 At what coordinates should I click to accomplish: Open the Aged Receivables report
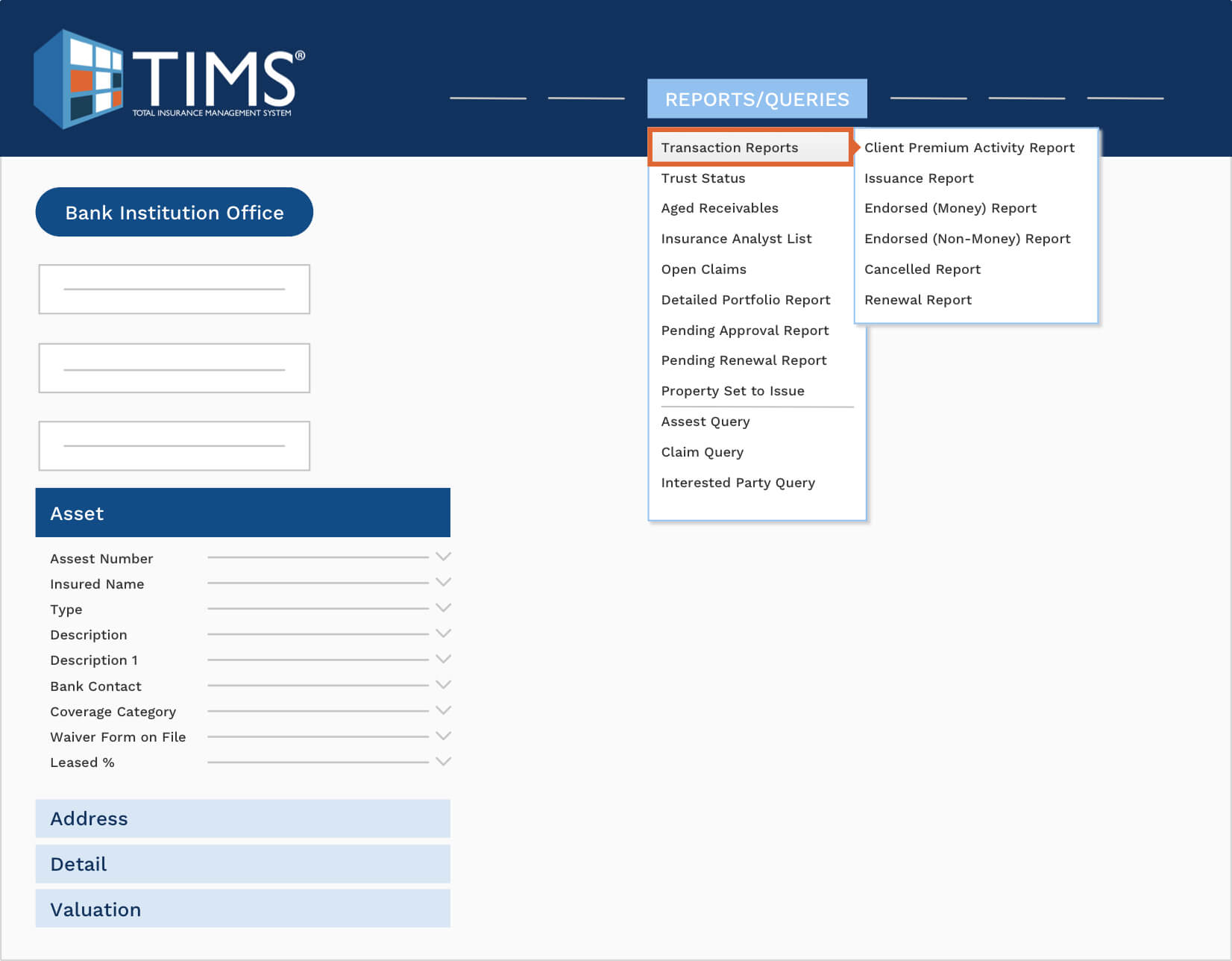click(720, 208)
